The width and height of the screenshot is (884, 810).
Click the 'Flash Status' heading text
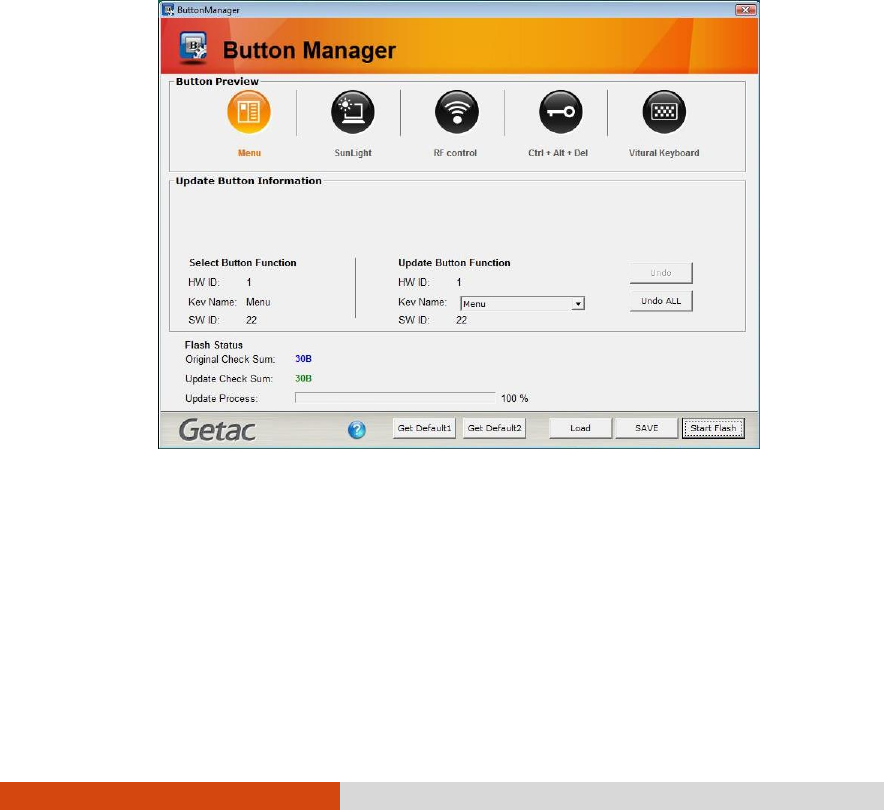[214, 345]
